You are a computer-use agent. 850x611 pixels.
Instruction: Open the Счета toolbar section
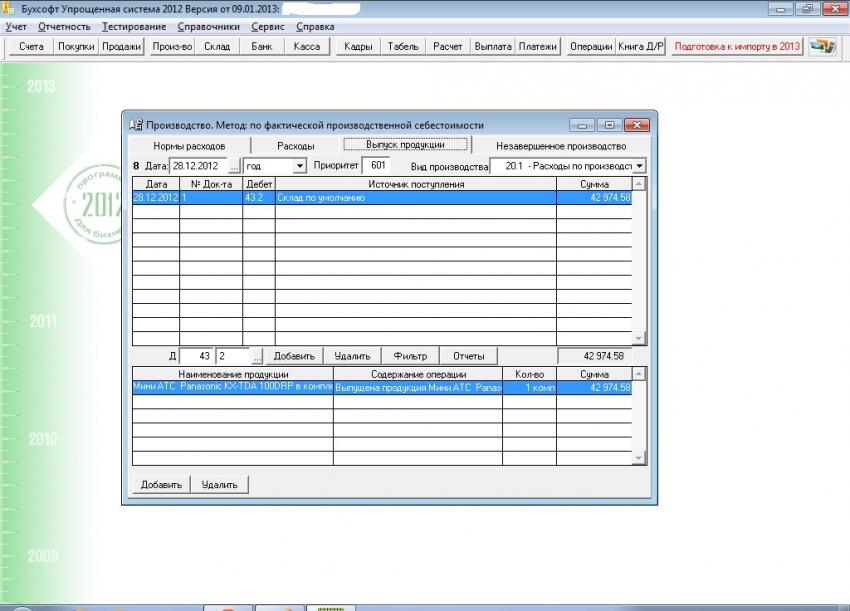coord(31,46)
